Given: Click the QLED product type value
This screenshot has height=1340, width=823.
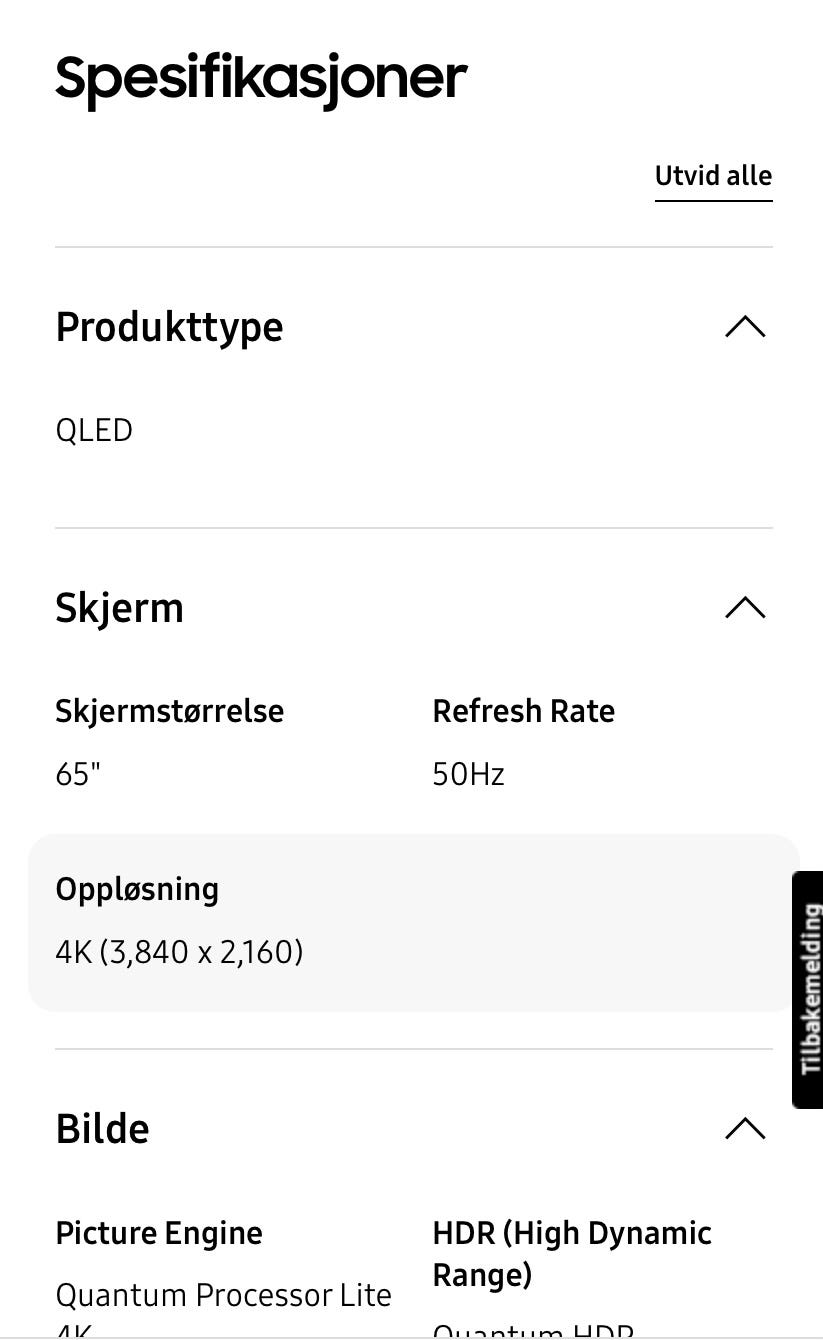Looking at the screenshot, I should point(94,431).
